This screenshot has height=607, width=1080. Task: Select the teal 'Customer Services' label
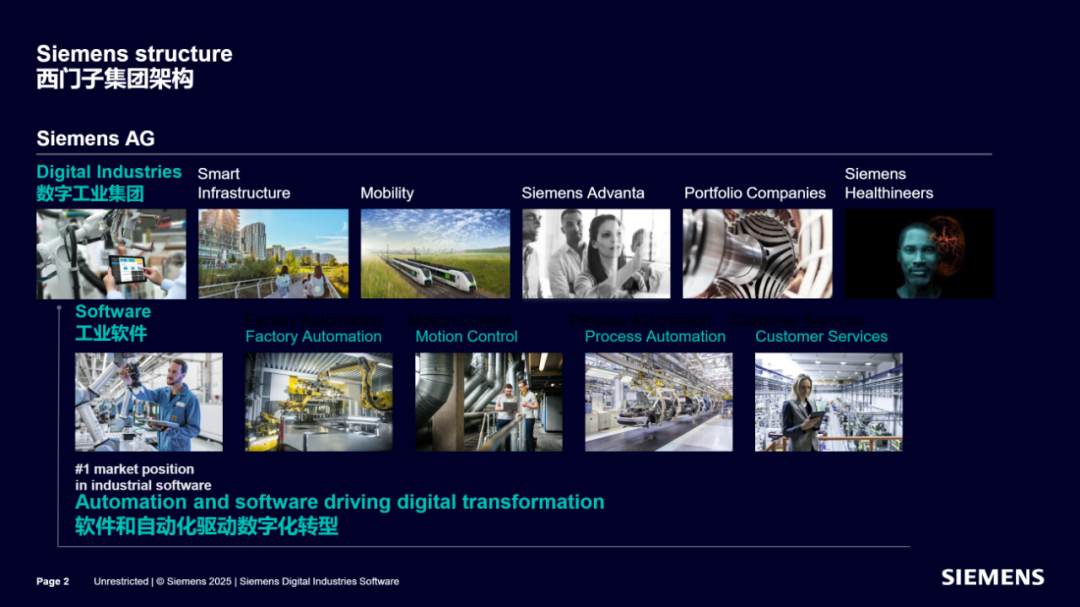click(x=821, y=336)
